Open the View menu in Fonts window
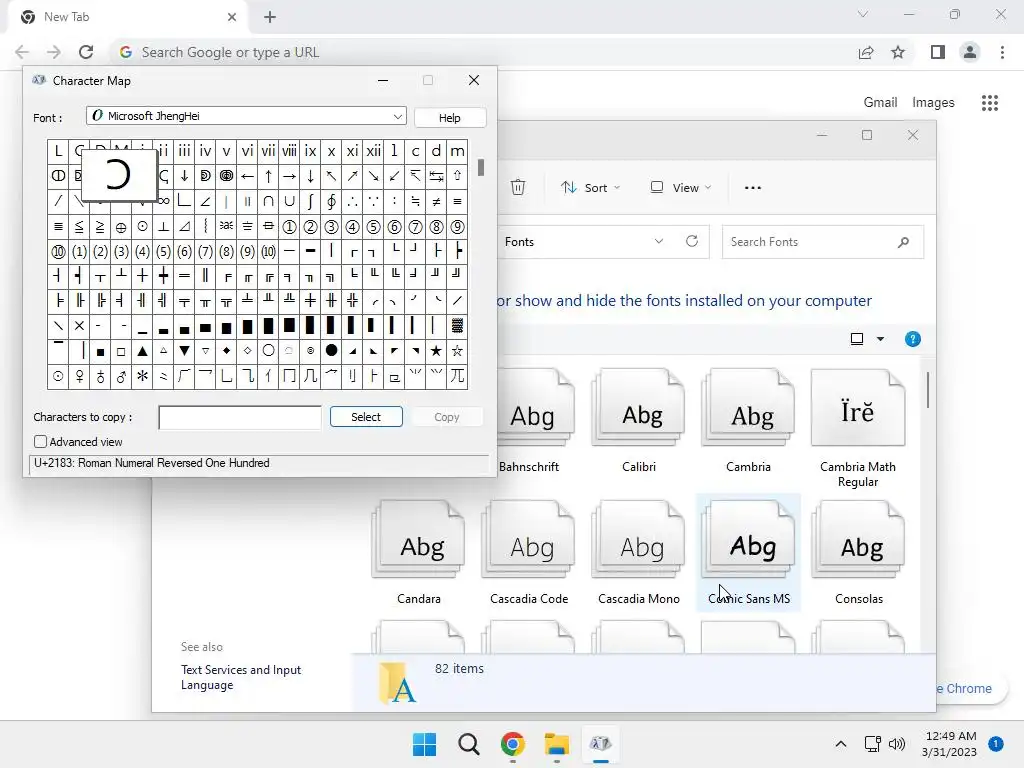This screenshot has height=768, width=1024. (680, 187)
